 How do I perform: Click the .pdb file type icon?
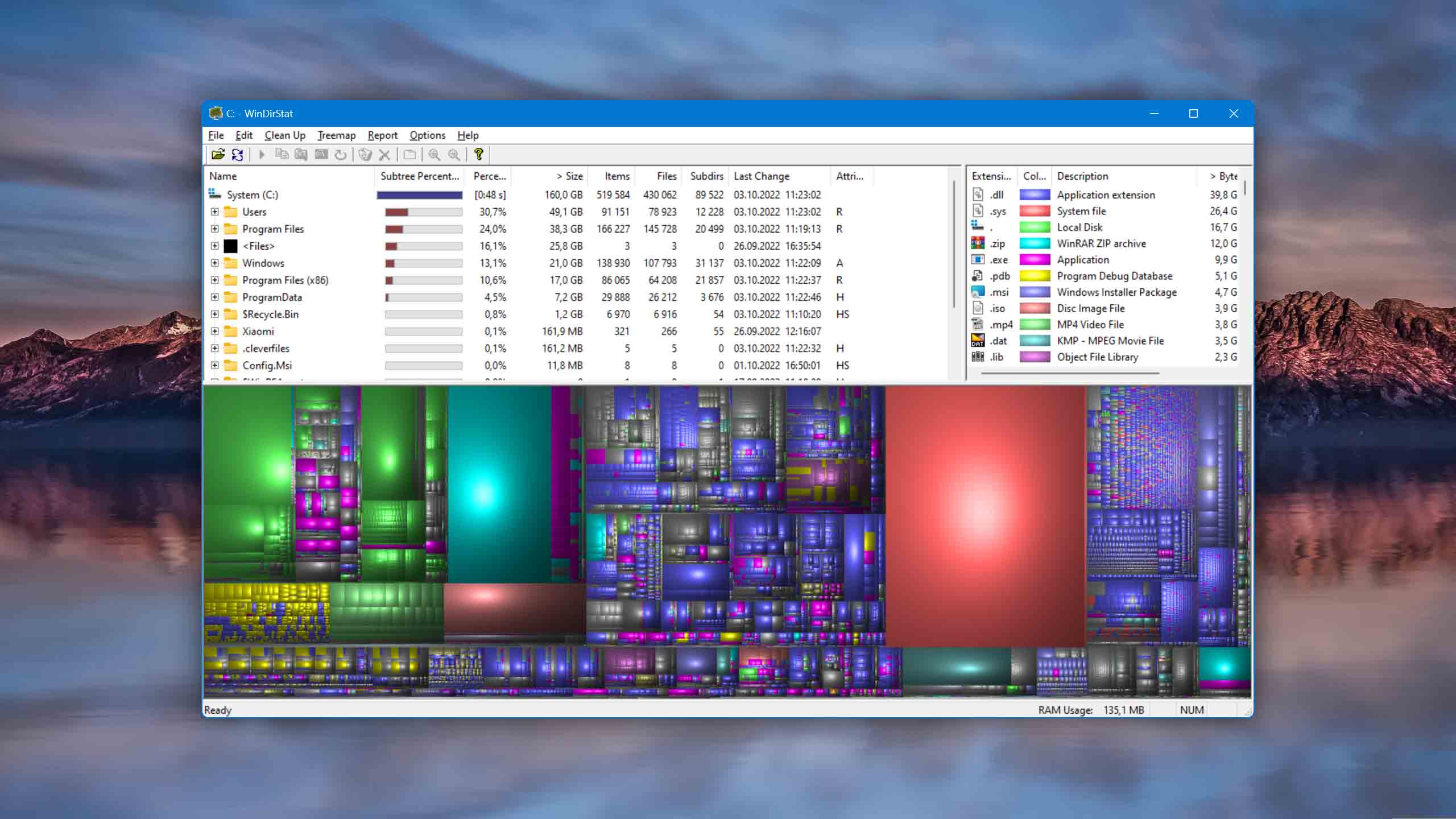pos(978,276)
